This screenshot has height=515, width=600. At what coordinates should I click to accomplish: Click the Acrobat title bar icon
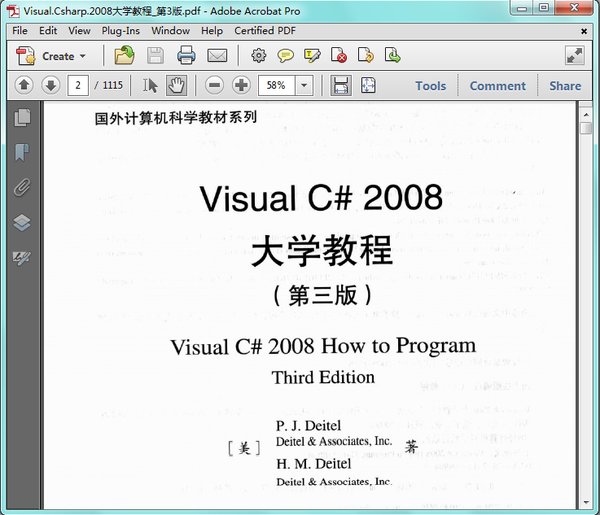tap(13, 11)
